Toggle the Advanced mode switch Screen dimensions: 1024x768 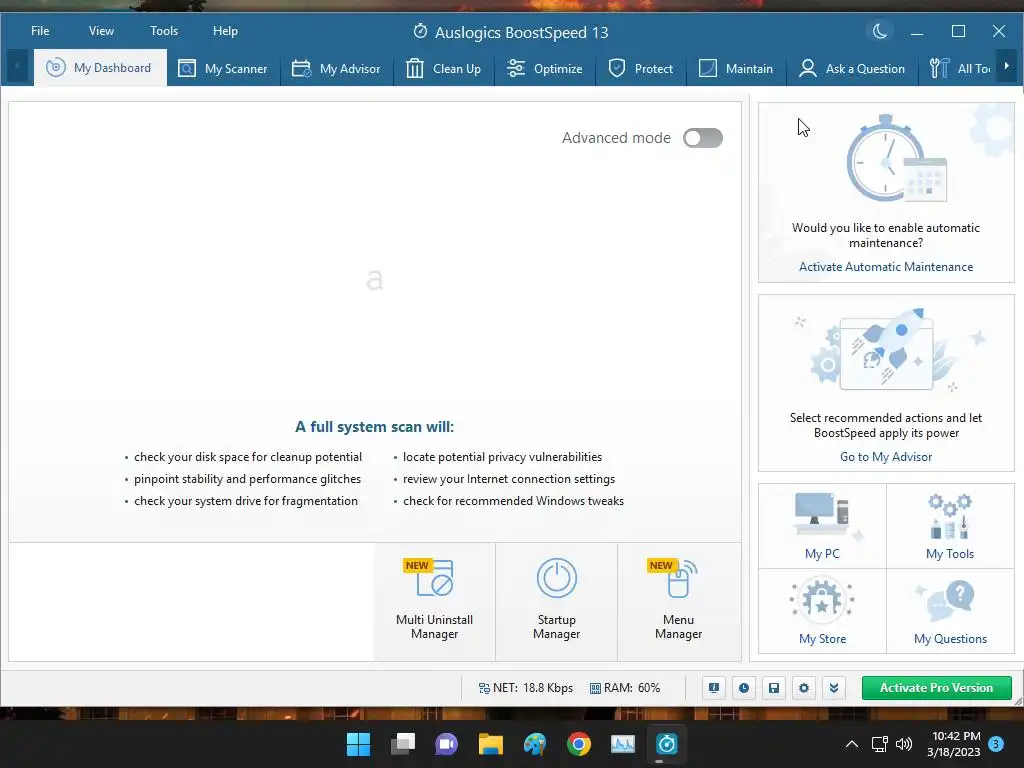coord(703,138)
